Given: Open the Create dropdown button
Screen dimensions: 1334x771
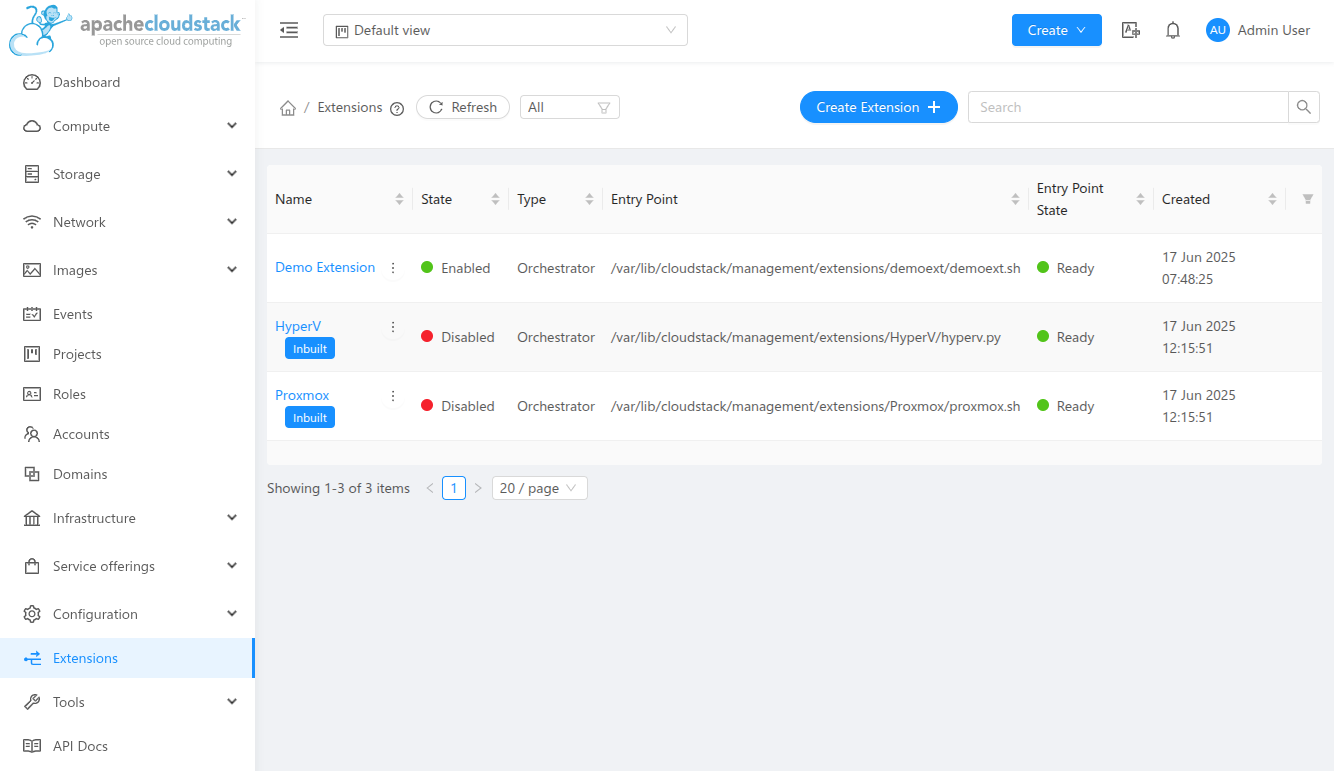Looking at the screenshot, I should 1057,30.
